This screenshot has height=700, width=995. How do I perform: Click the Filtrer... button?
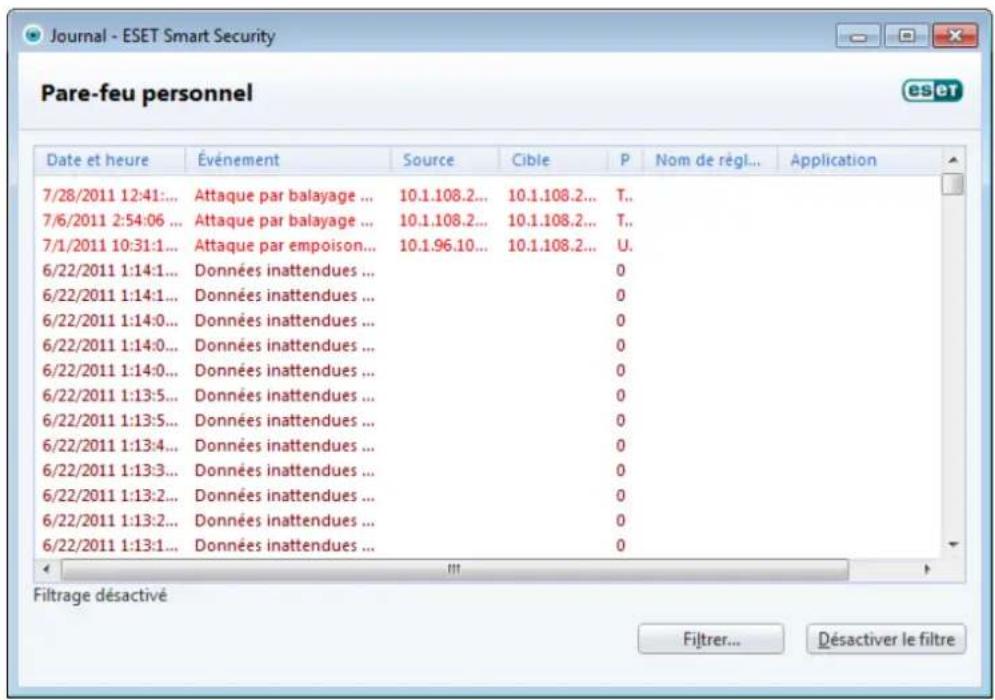[711, 638]
